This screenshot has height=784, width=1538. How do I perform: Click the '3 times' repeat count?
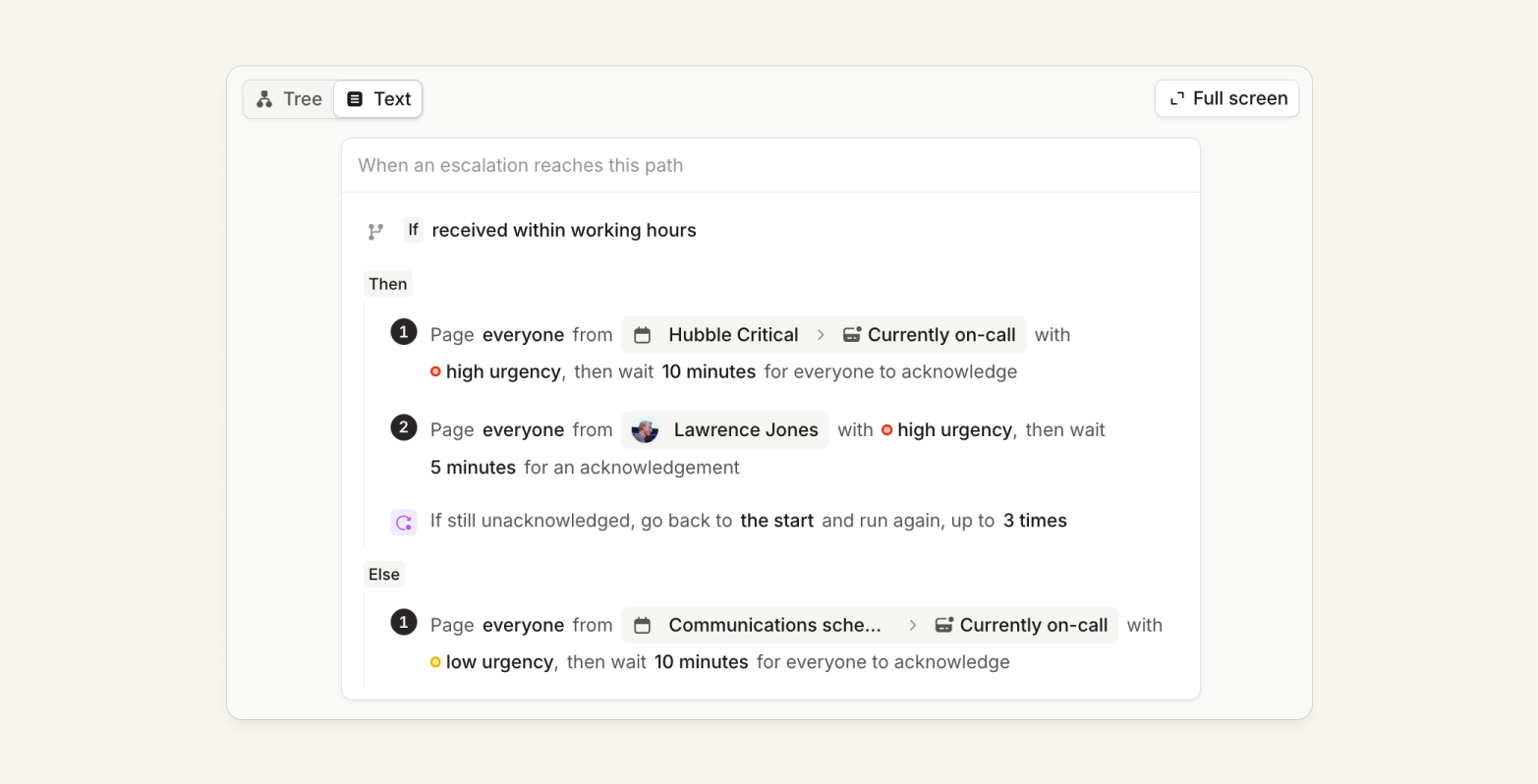[x=1035, y=521]
